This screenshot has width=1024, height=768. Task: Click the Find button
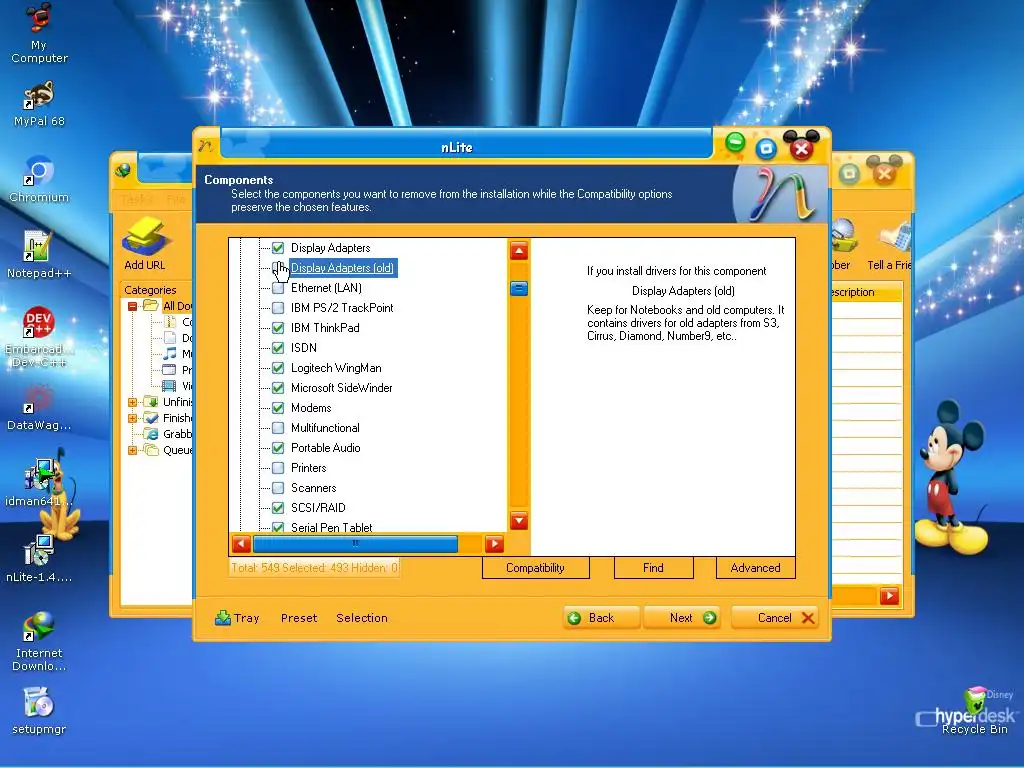[x=653, y=568]
